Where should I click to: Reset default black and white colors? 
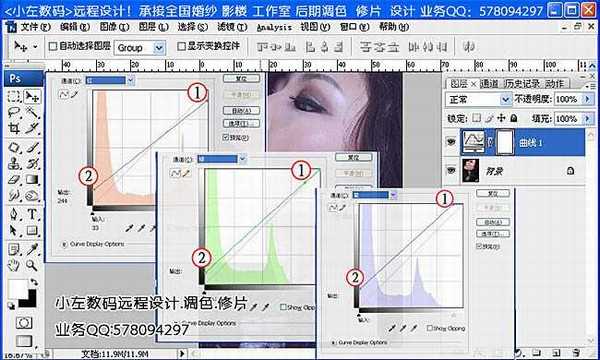(11, 306)
